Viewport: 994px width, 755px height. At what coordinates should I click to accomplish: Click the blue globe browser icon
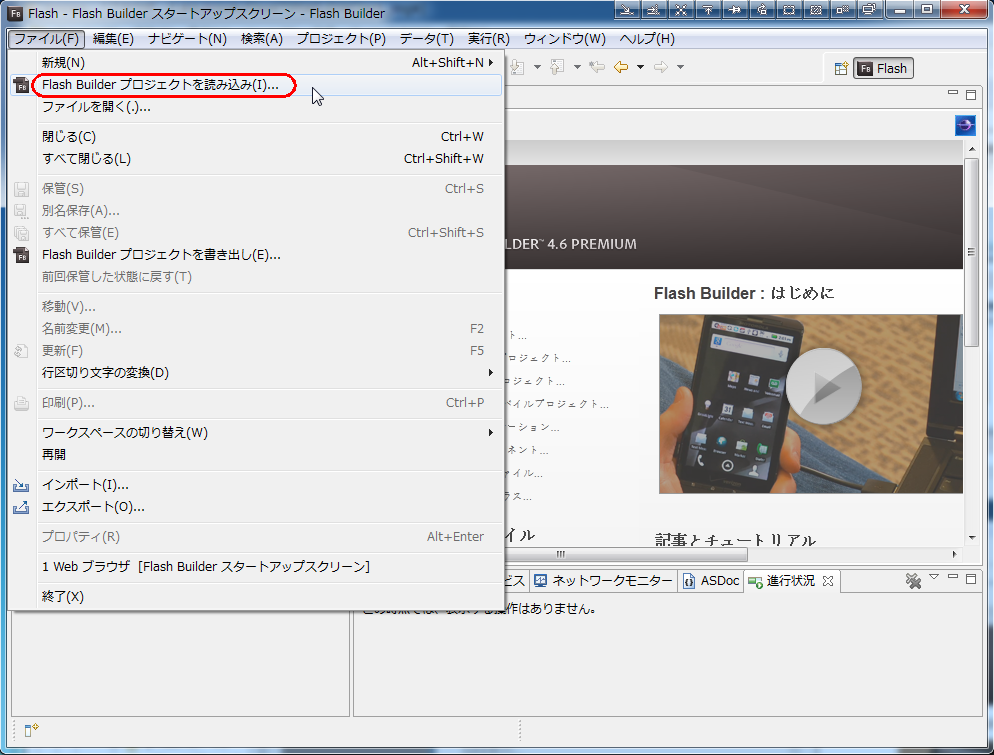pos(965,126)
